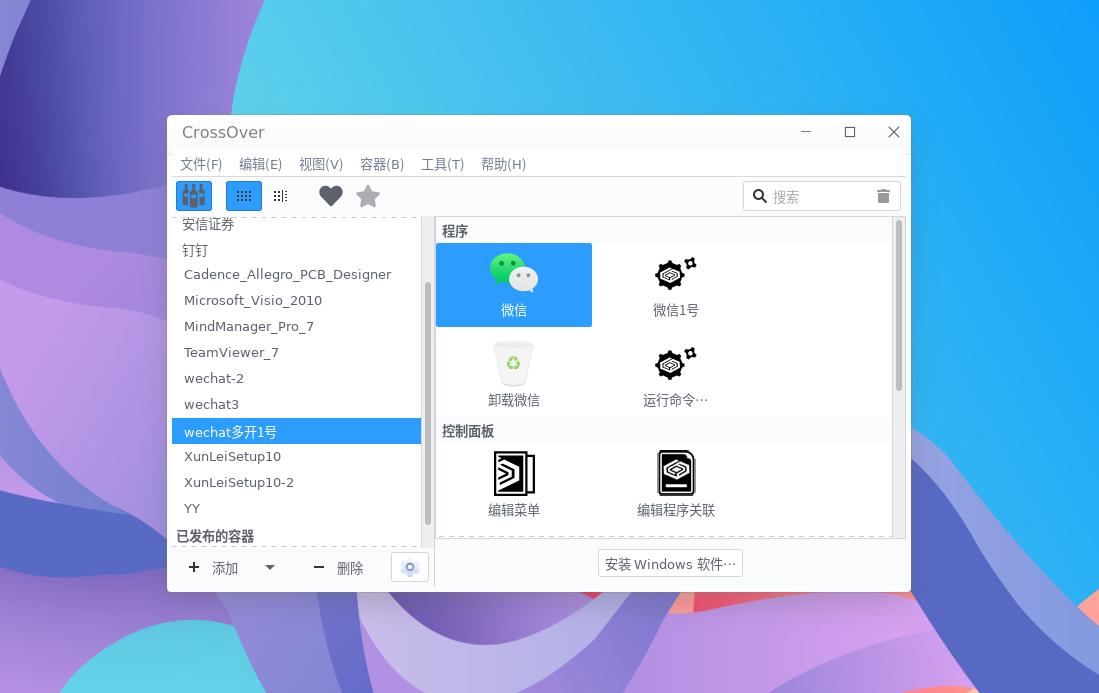Image resolution: width=1099 pixels, height=693 pixels.
Task: Clear search with the trash icon
Action: click(883, 195)
